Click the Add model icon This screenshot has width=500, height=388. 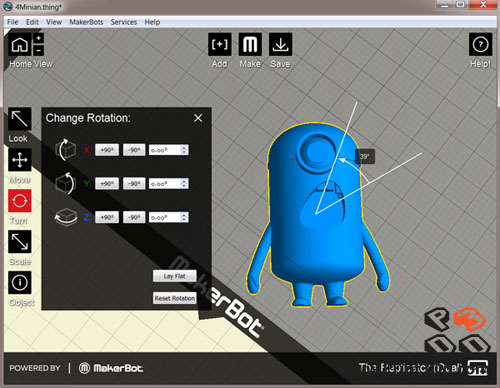[220, 44]
